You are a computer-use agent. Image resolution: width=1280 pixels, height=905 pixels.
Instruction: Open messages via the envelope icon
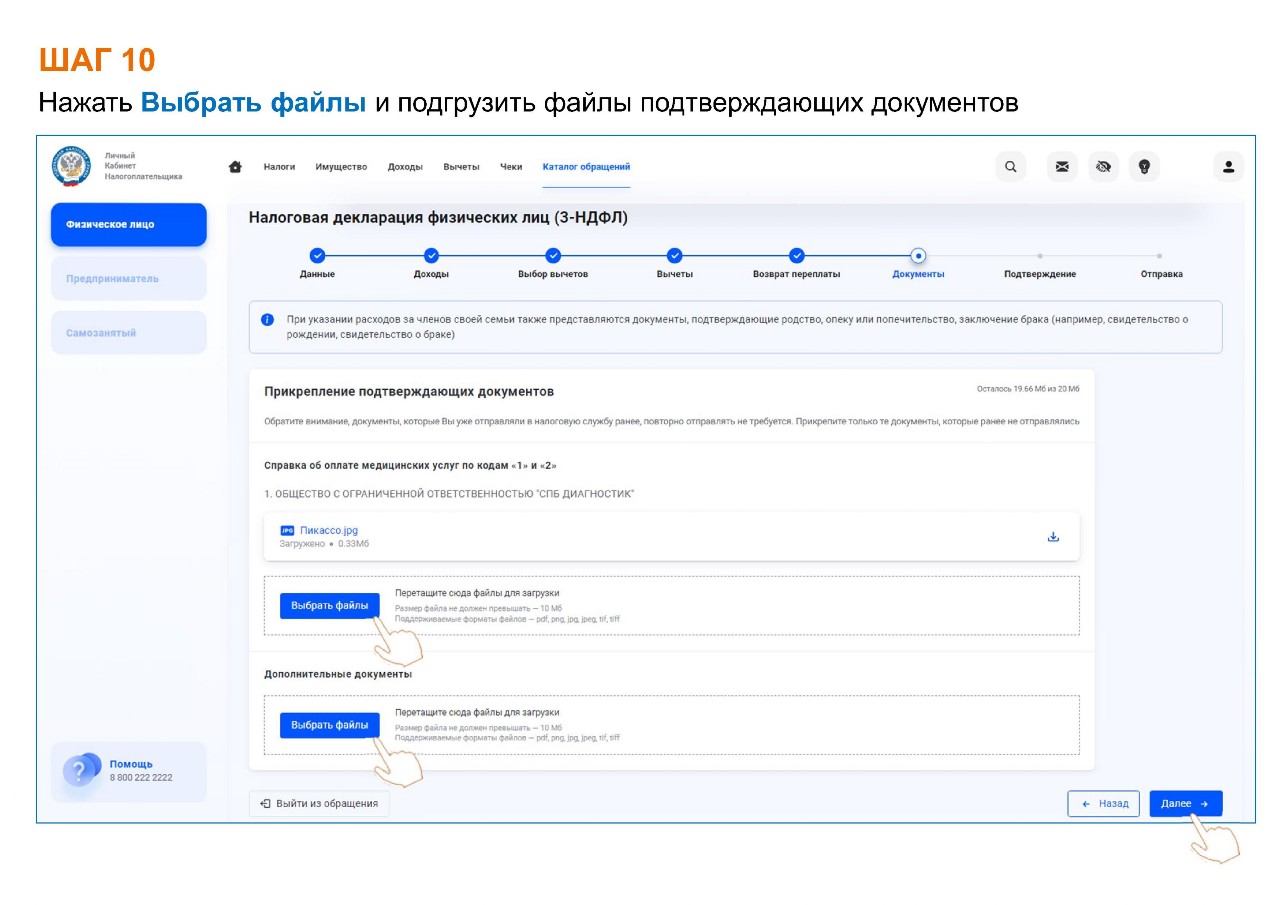click(x=1062, y=167)
